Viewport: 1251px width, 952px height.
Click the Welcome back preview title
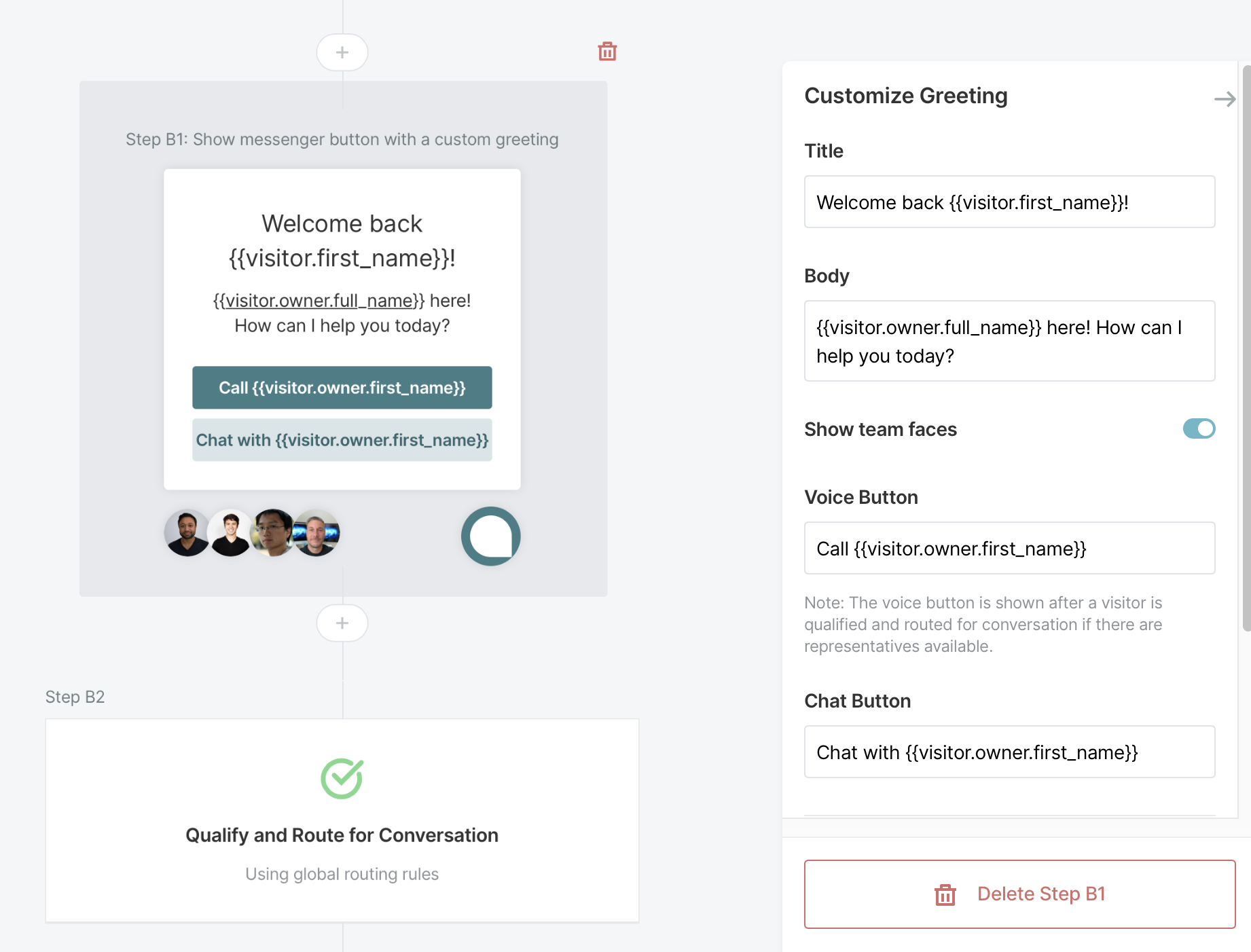click(x=342, y=240)
